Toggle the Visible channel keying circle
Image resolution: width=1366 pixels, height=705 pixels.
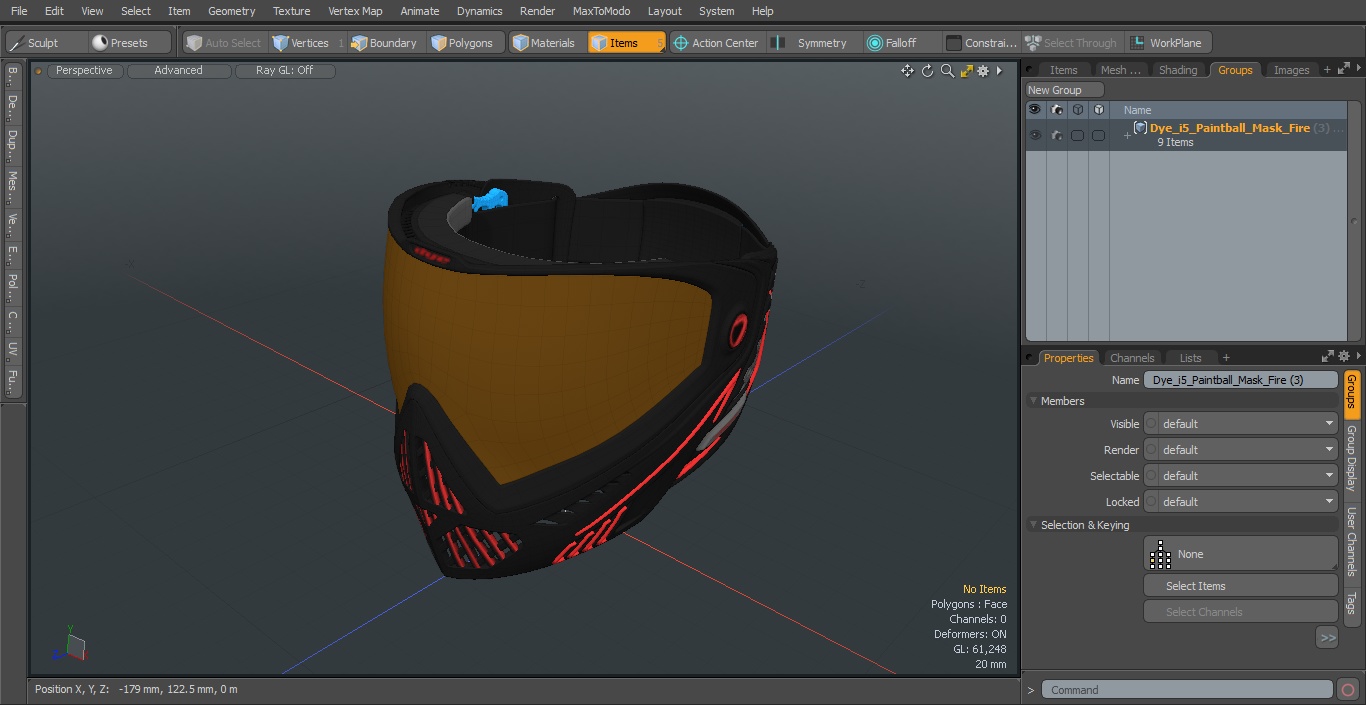(x=1151, y=424)
